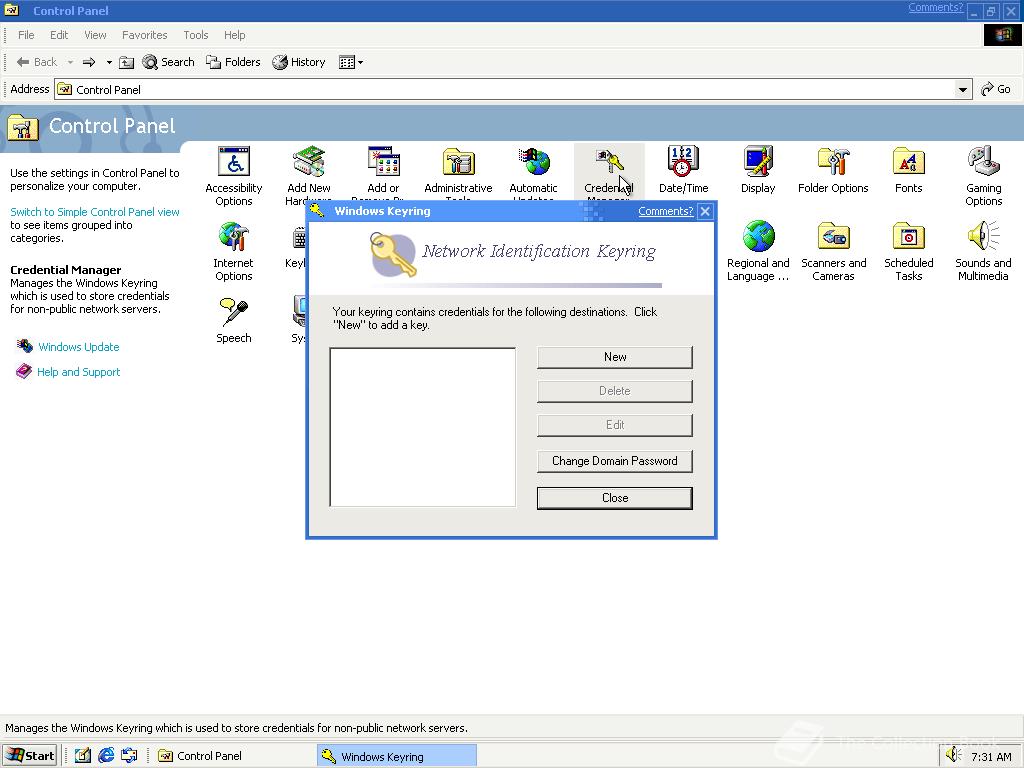Switch to Simple Control Panel view

pyautogui.click(x=95, y=212)
